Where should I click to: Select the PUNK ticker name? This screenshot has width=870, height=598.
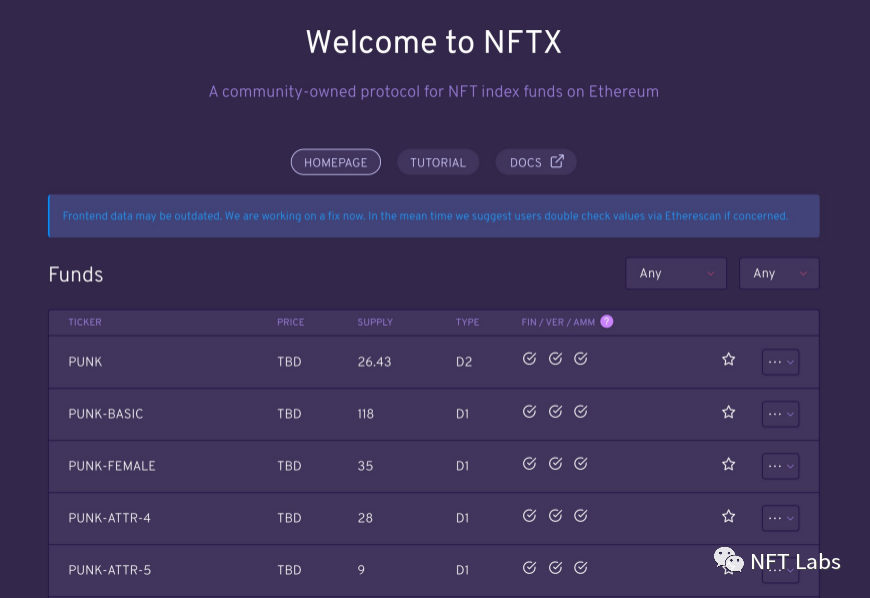[x=85, y=362]
